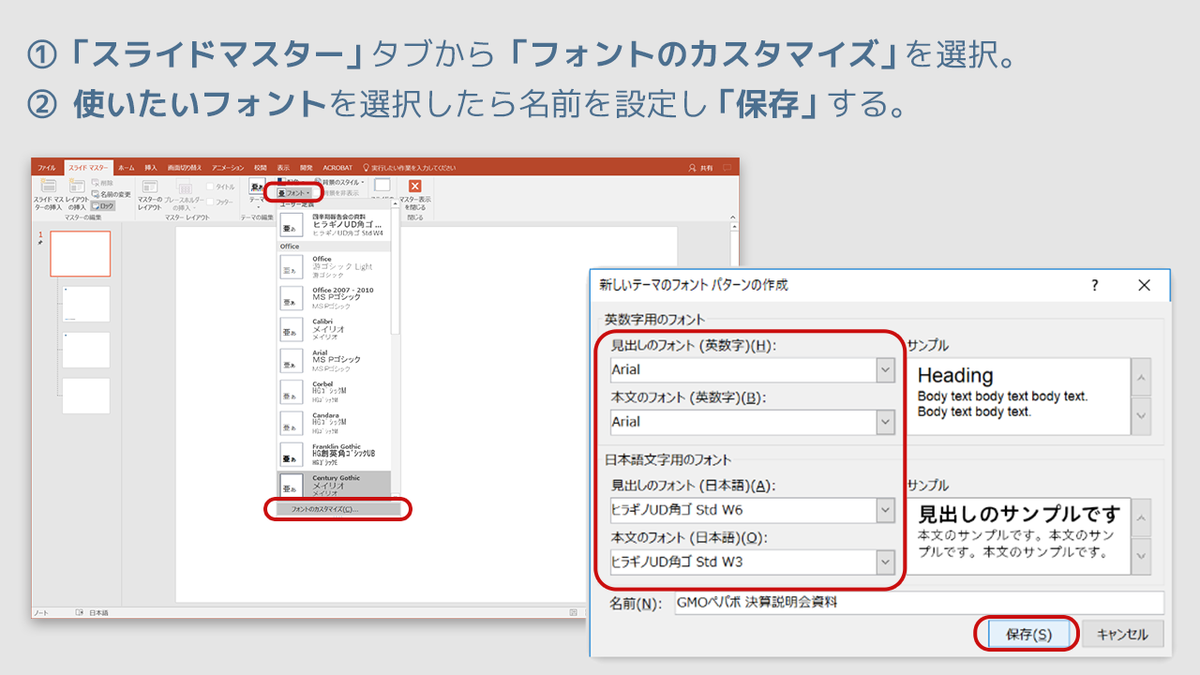Toggle the フッター checkbox in the ribbon
Viewport: 1200px width, 675px height.
click(210, 201)
